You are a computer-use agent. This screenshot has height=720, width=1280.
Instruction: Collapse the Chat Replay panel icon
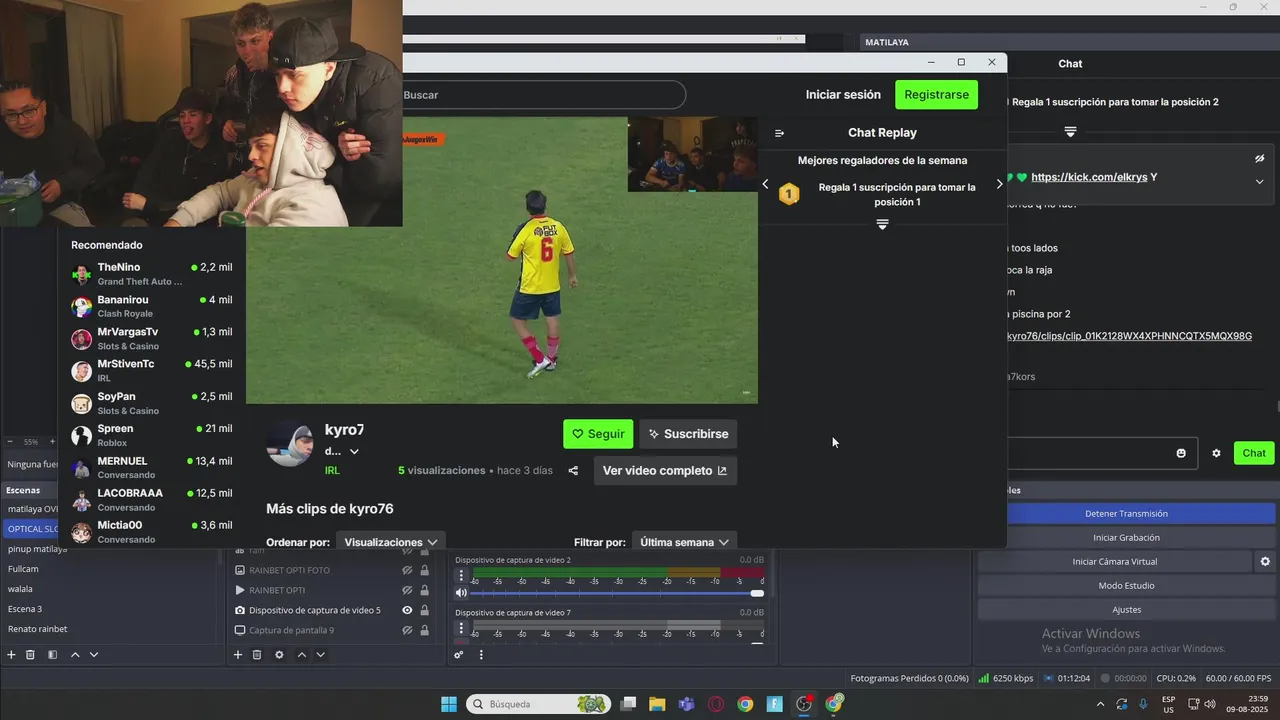780,133
